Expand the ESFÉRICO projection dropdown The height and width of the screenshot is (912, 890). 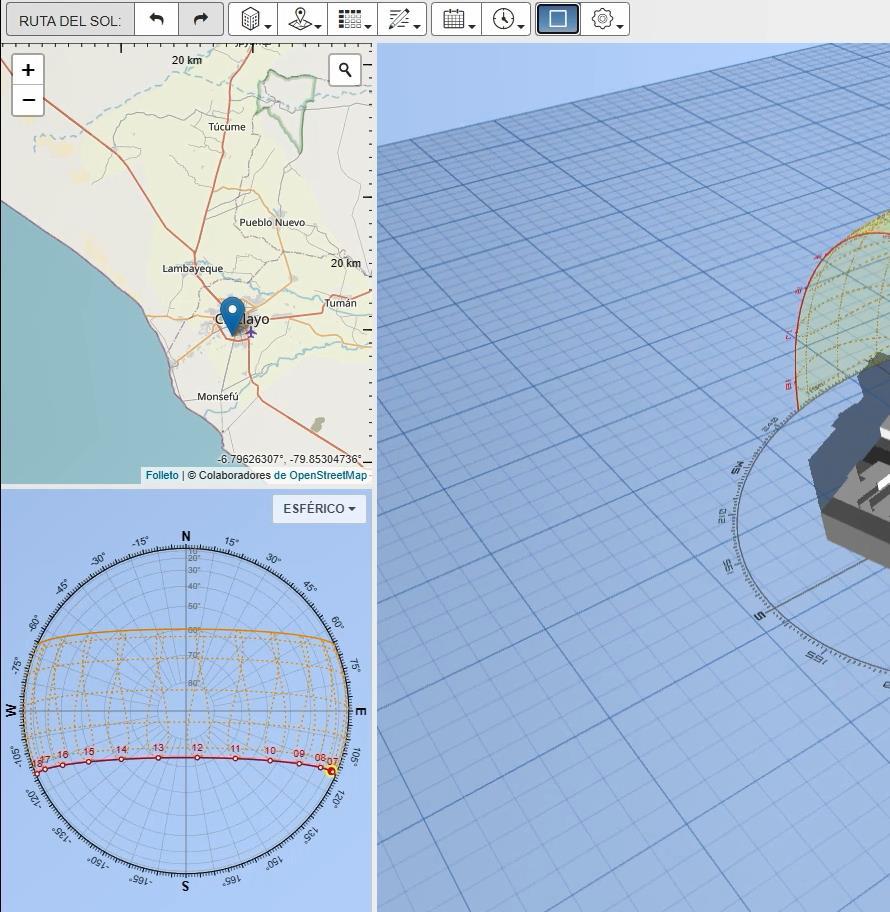tap(319, 509)
